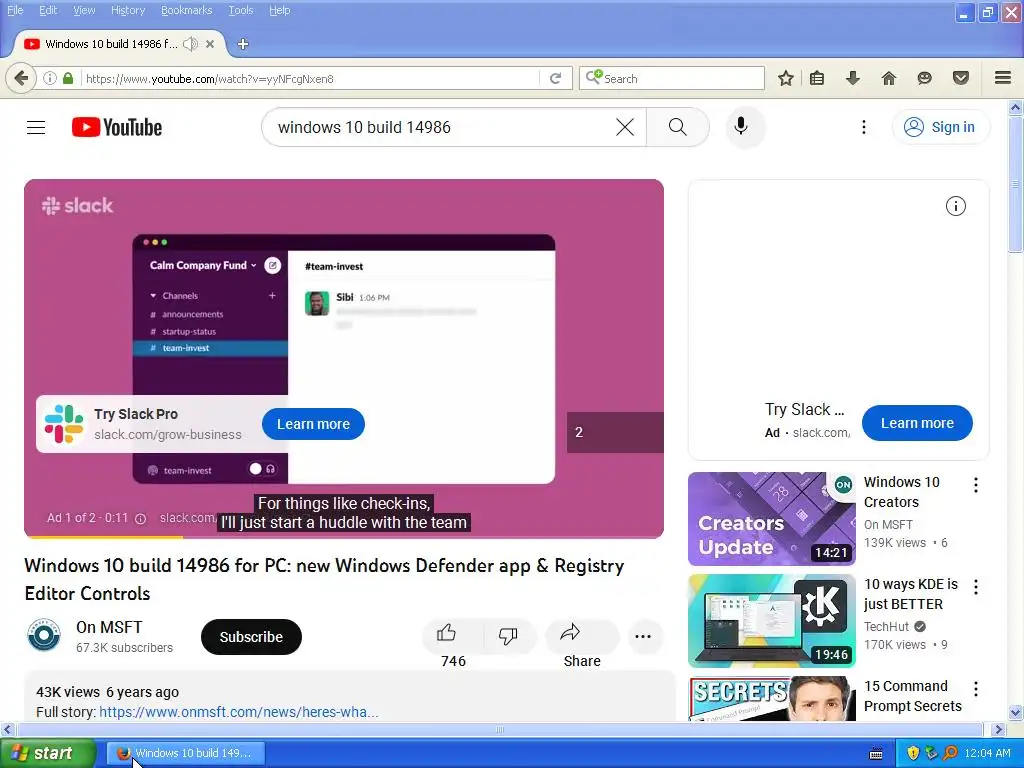Open the Bookmarks menu
1024x768 pixels.
[187, 10]
